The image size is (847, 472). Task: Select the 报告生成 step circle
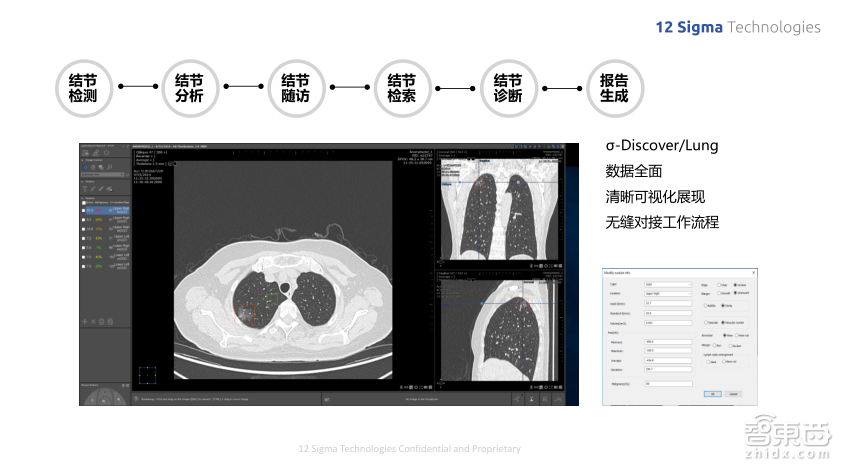click(x=614, y=88)
